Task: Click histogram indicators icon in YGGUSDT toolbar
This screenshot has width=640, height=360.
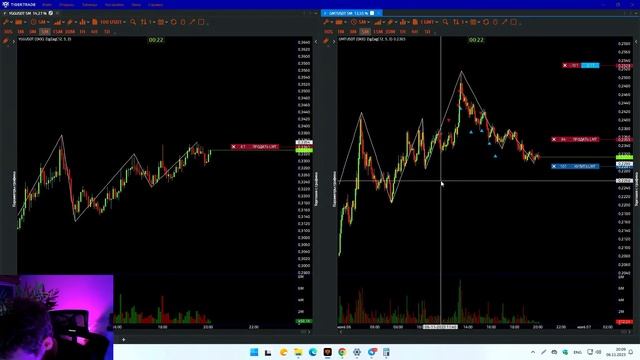Action: (x=83, y=22)
